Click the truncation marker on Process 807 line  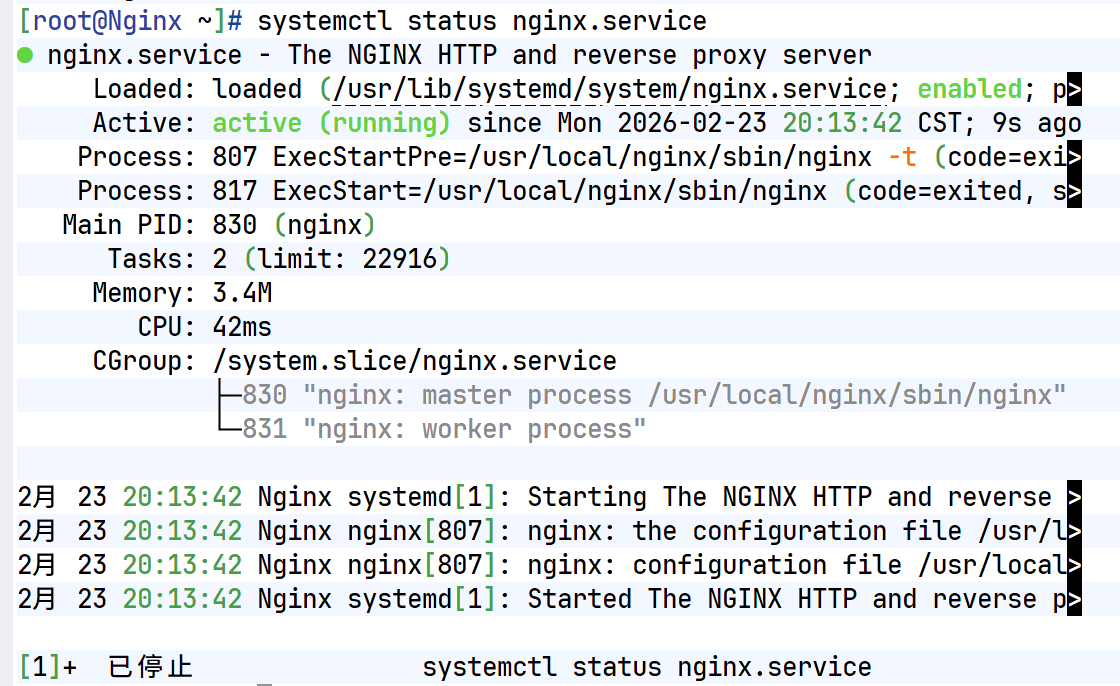pyautogui.click(x=1074, y=157)
